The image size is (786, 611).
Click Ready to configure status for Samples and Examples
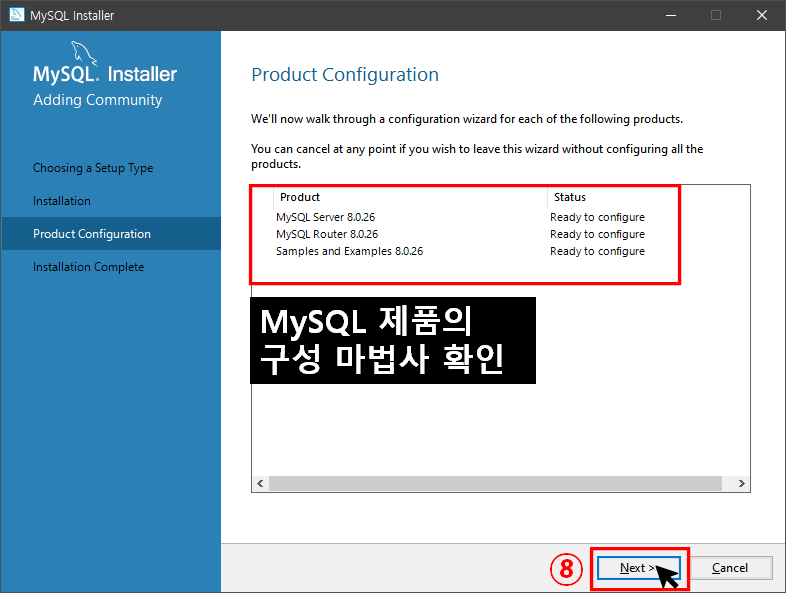click(597, 251)
